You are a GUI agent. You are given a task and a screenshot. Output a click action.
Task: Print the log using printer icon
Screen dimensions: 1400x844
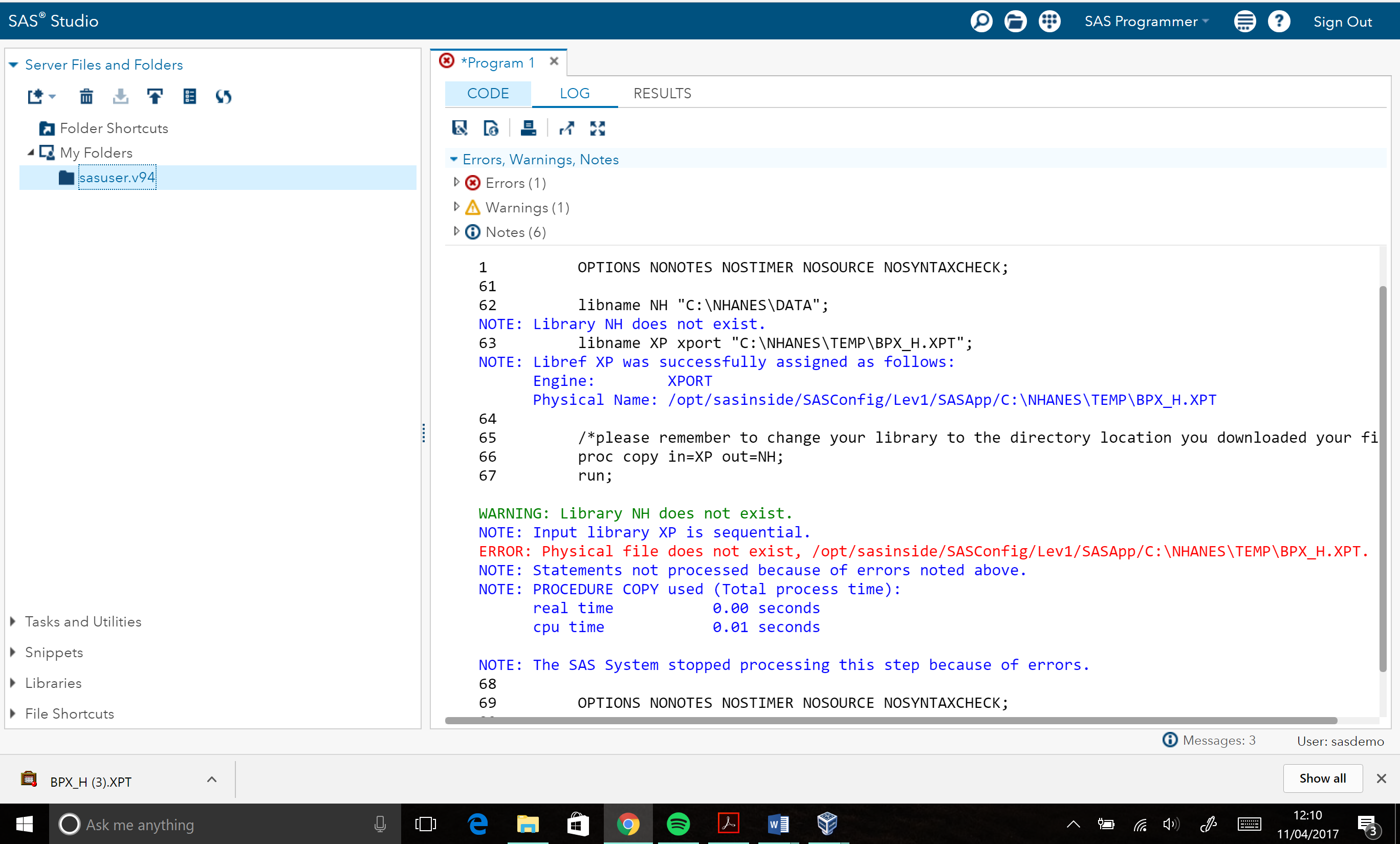point(528,128)
